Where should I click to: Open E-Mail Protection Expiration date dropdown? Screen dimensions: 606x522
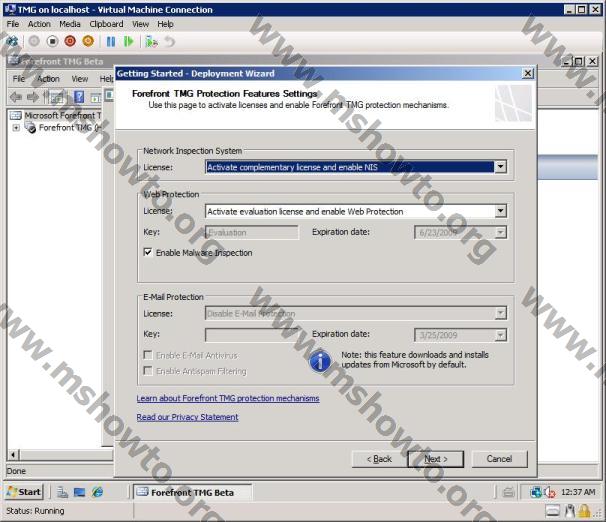(500, 335)
